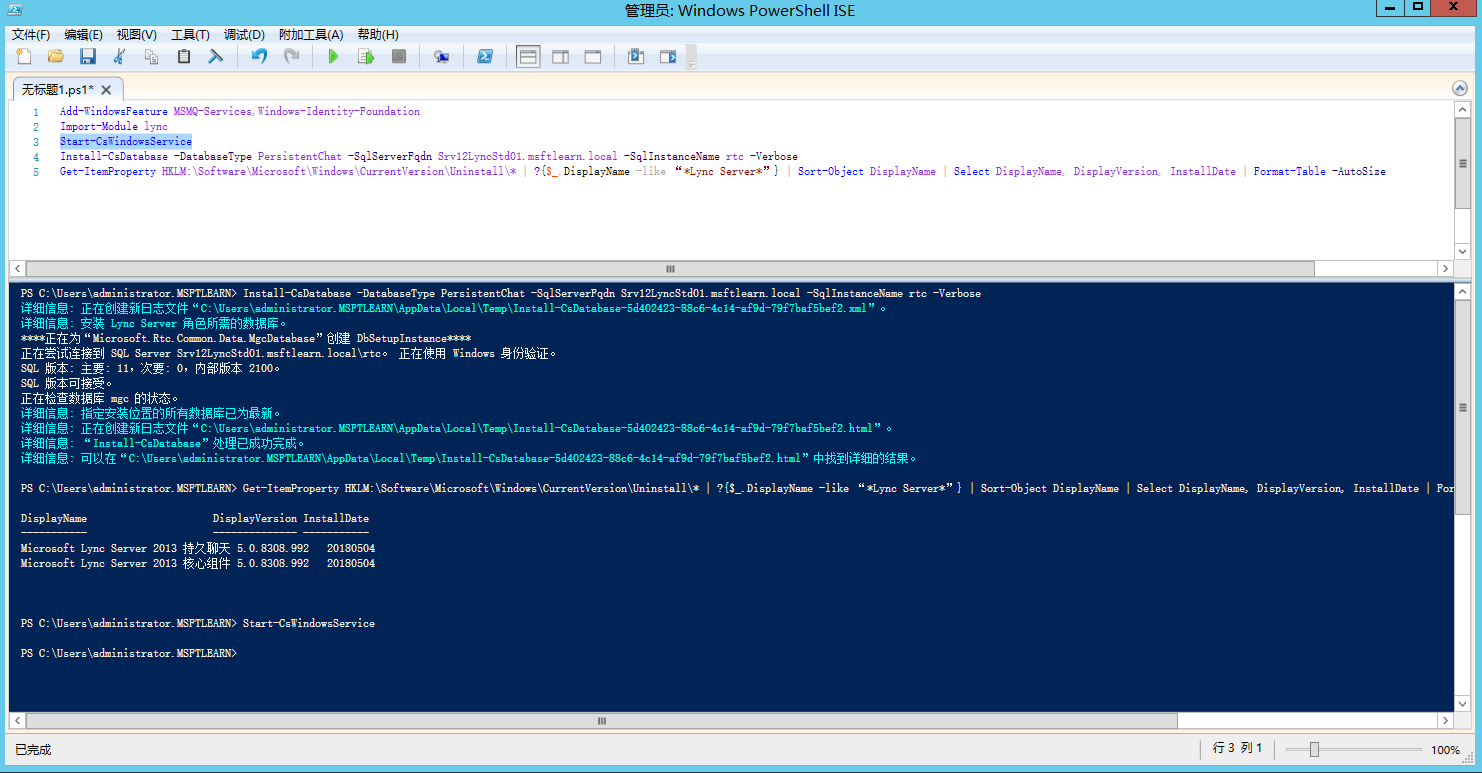This screenshot has width=1482, height=773.
Task: Open a script file via the folder icon
Action: coord(56,57)
